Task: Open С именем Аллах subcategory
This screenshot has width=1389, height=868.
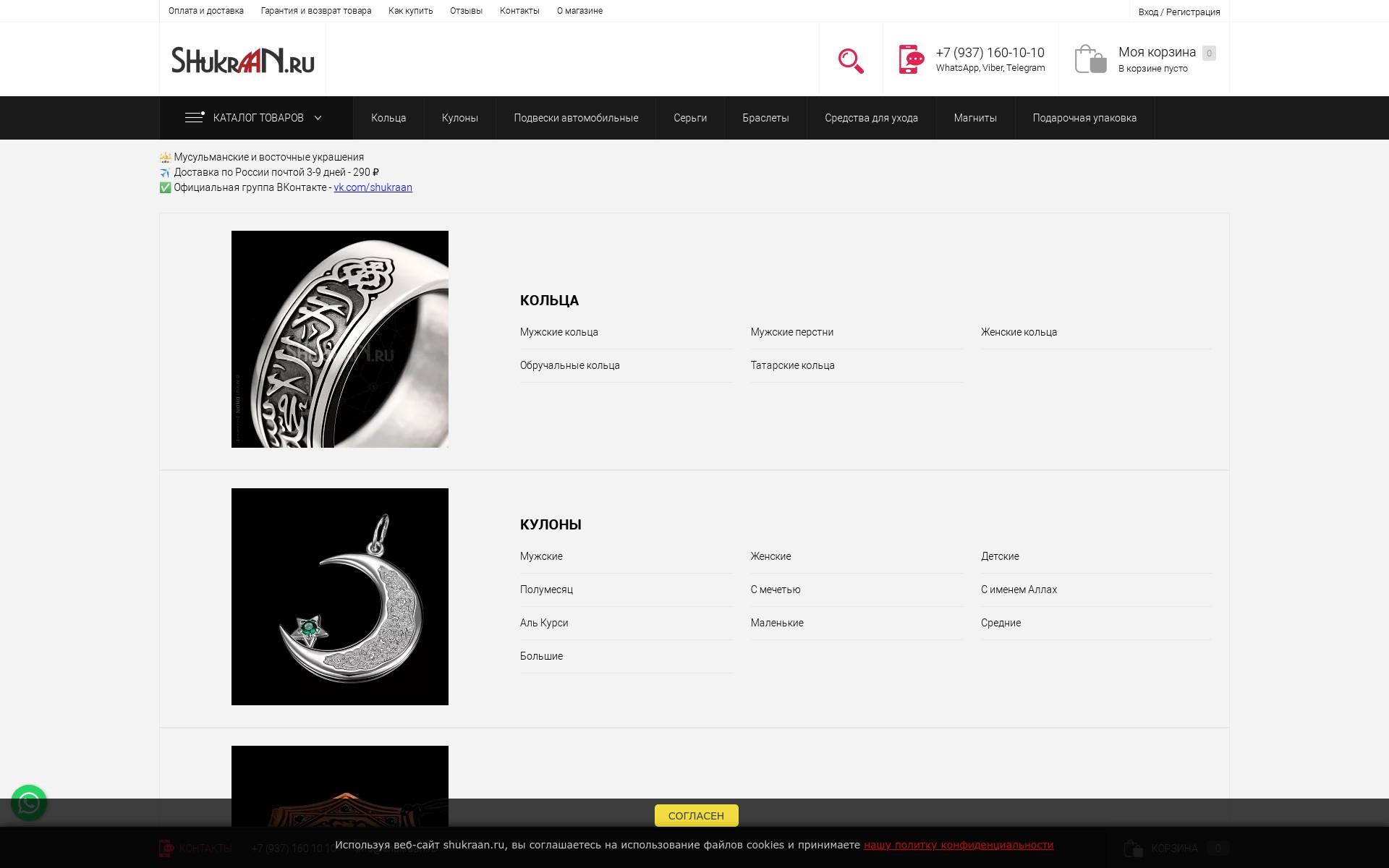Action: (x=1019, y=590)
